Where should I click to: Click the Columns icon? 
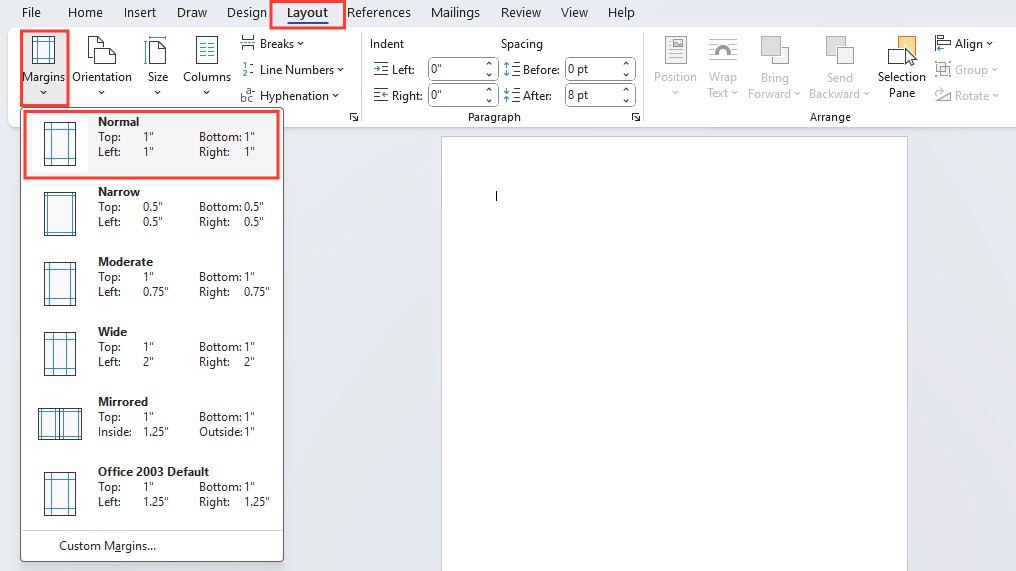click(x=207, y=51)
